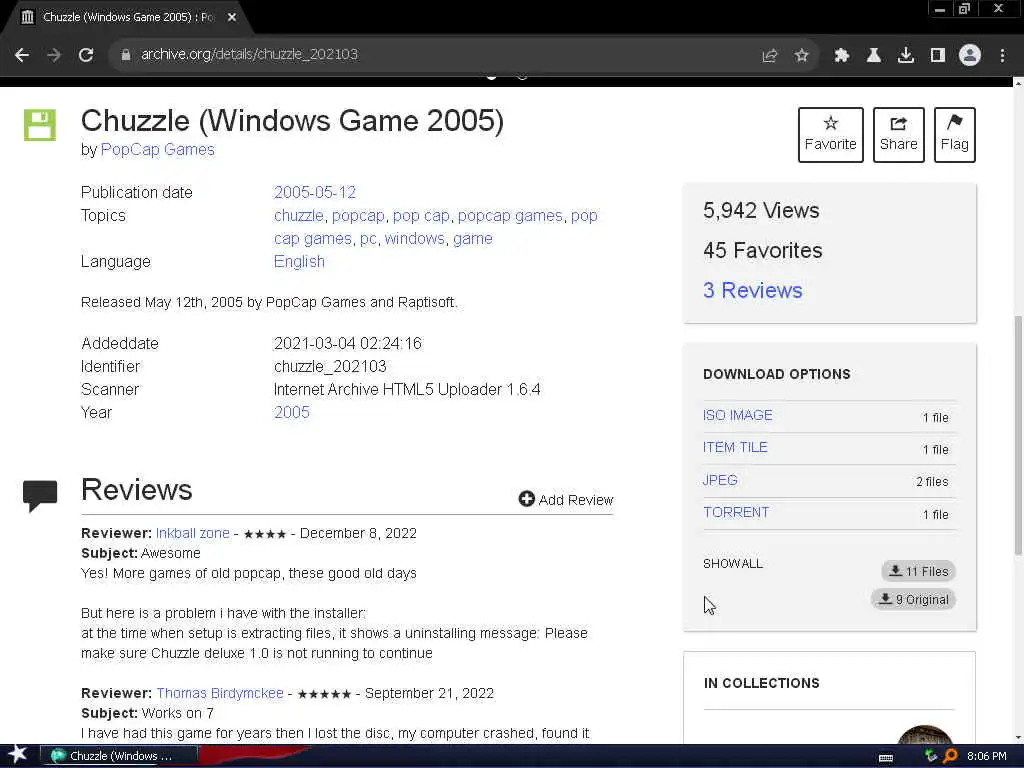Open the English language link
Viewport: 1024px width, 768px height.
point(299,262)
